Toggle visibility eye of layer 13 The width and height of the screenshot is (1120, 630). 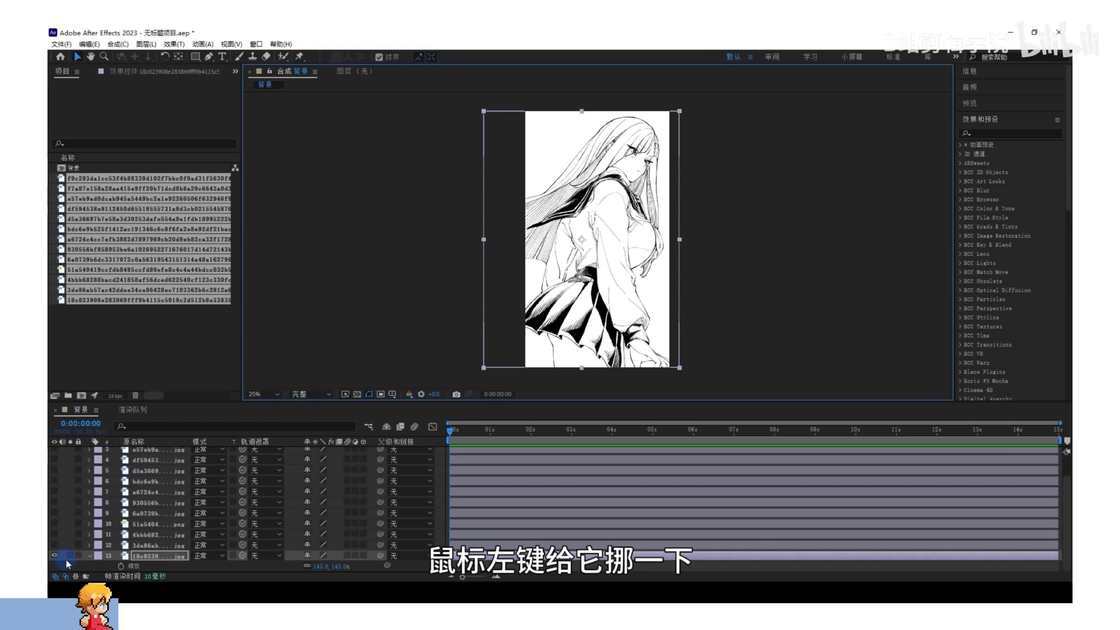pyautogui.click(x=54, y=556)
